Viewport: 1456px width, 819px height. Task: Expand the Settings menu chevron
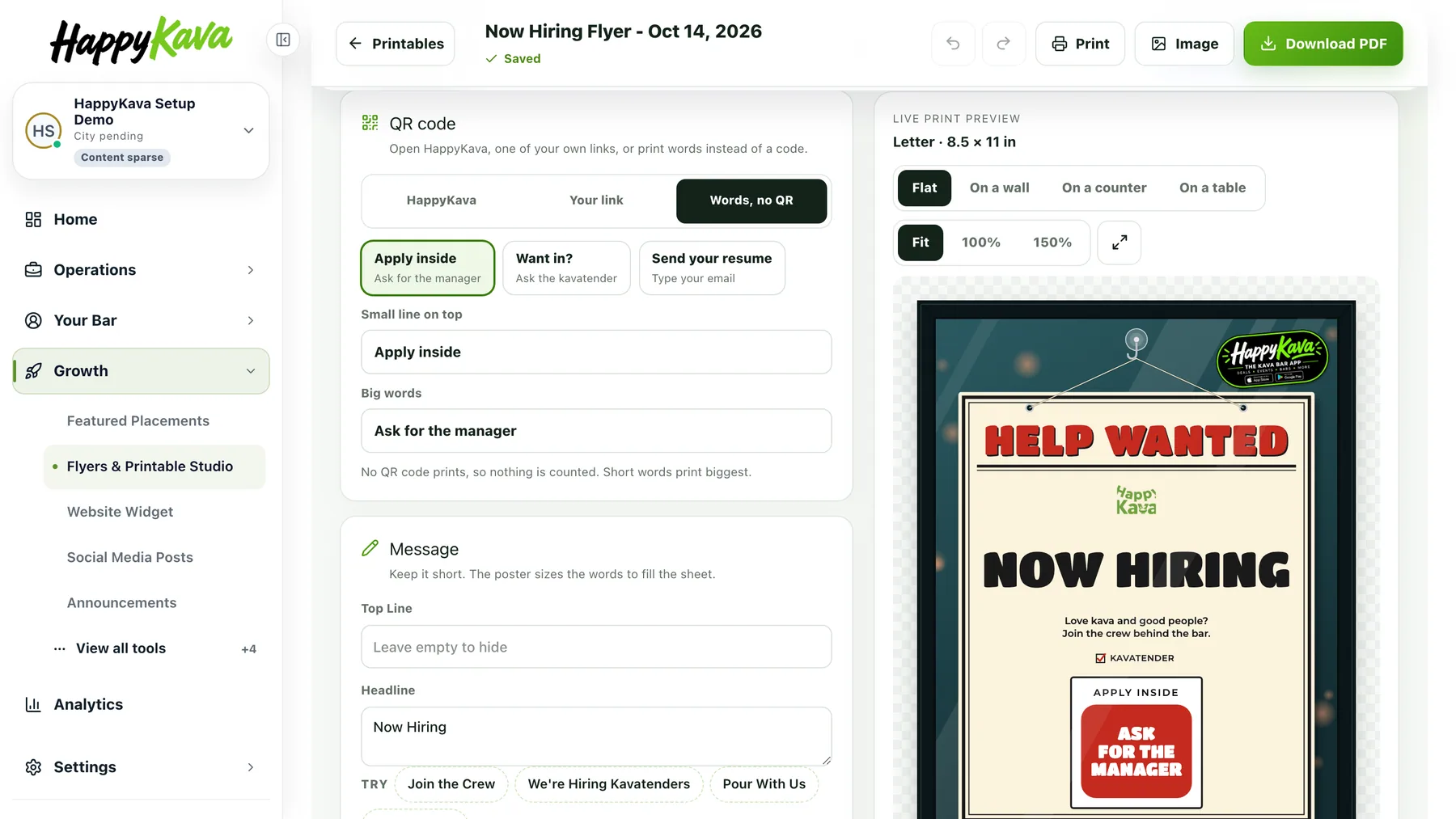click(x=251, y=767)
